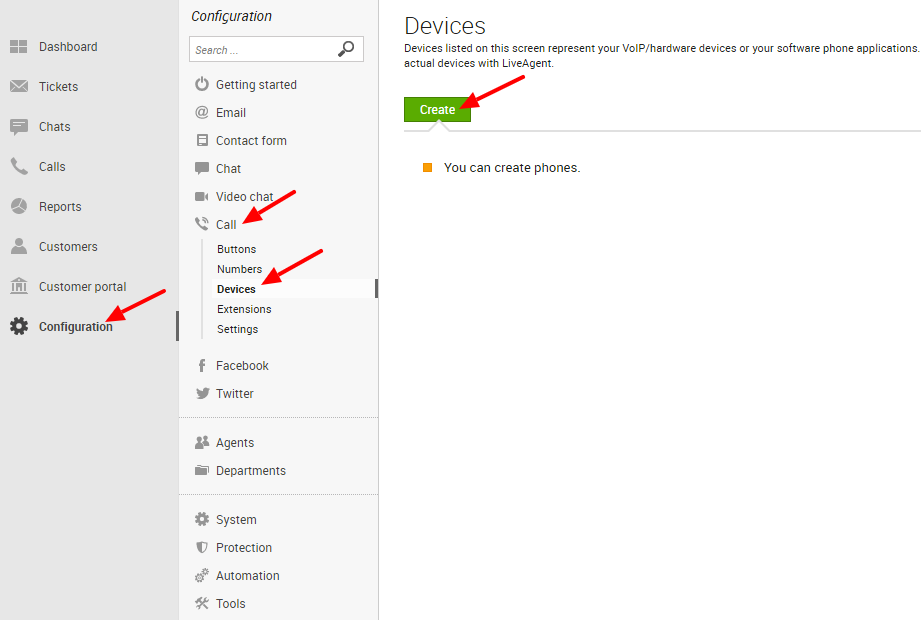
Task: Go to Departments configuration
Action: (251, 471)
